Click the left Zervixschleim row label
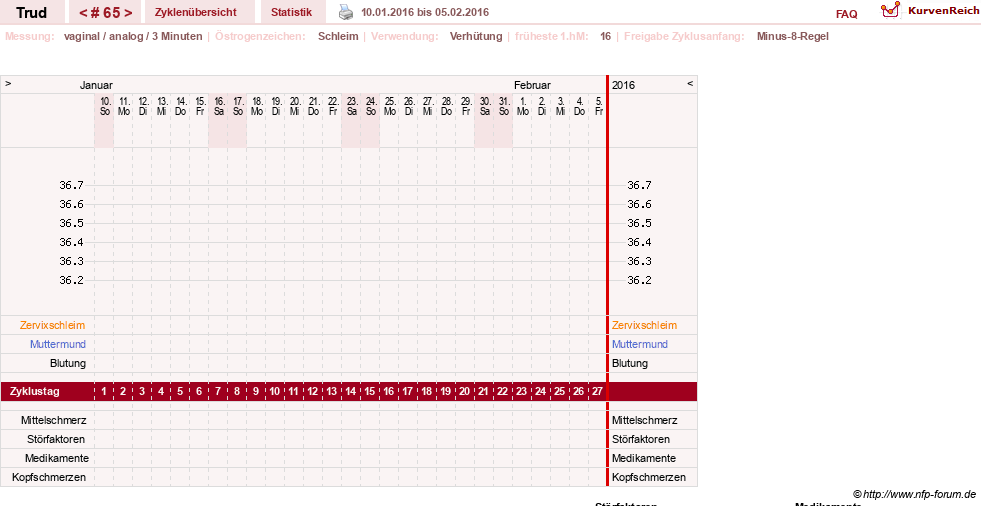This screenshot has width=981, height=506. [53, 325]
